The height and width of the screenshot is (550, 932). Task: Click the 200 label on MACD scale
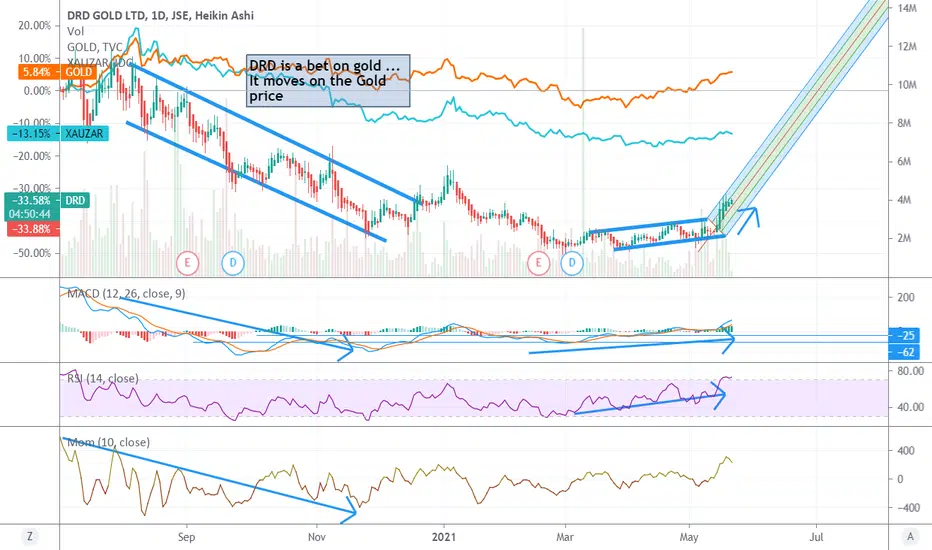pyautogui.click(x=906, y=297)
